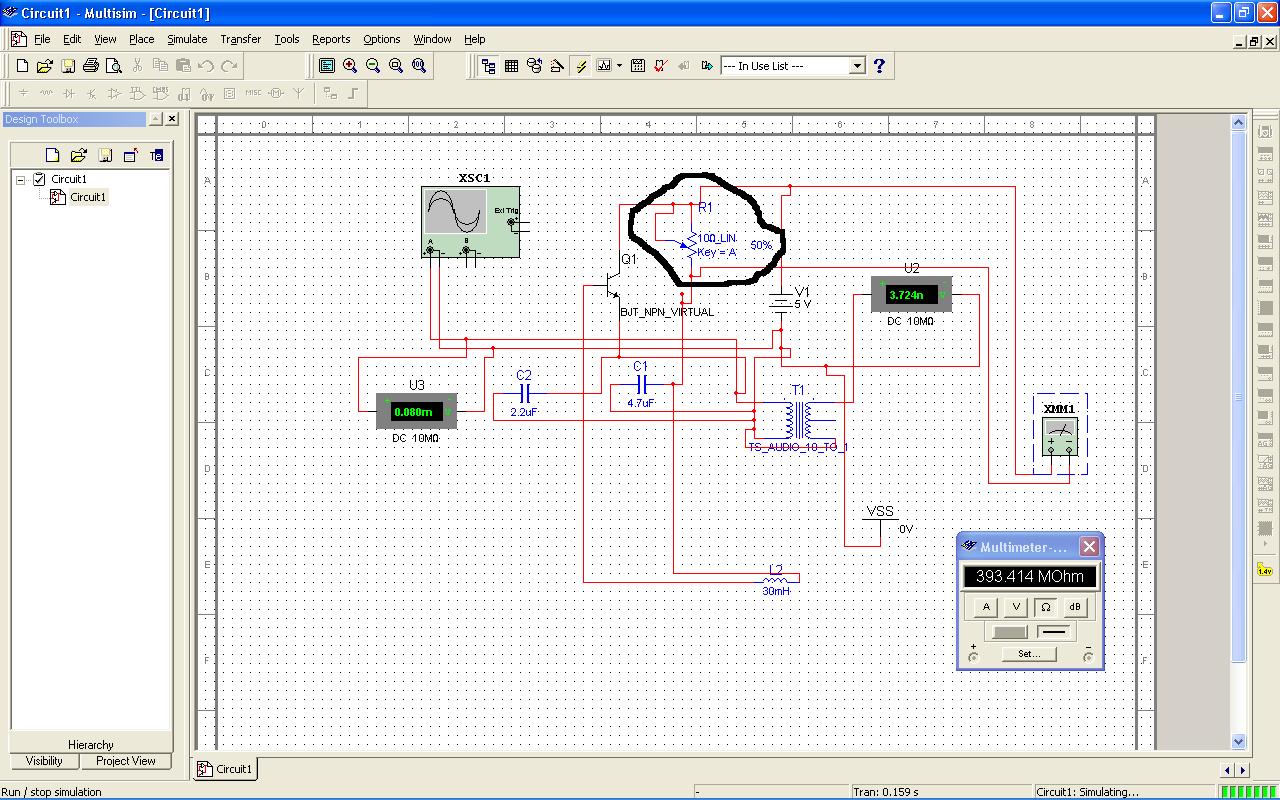The image size is (1280, 800).
Task: Switch to the Visibility tab
Action: (44, 761)
